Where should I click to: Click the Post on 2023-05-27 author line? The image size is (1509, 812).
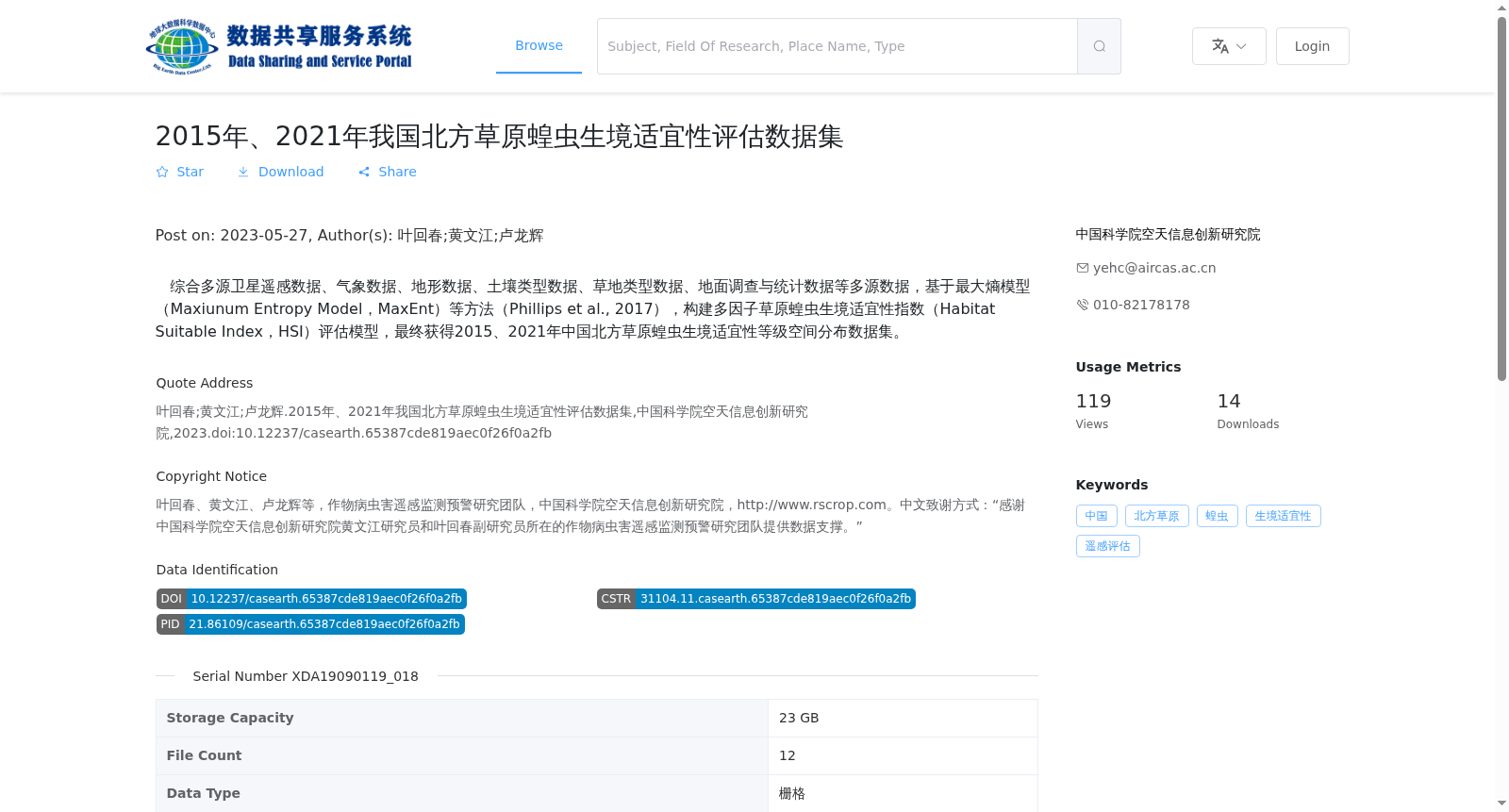pyautogui.click(x=349, y=236)
